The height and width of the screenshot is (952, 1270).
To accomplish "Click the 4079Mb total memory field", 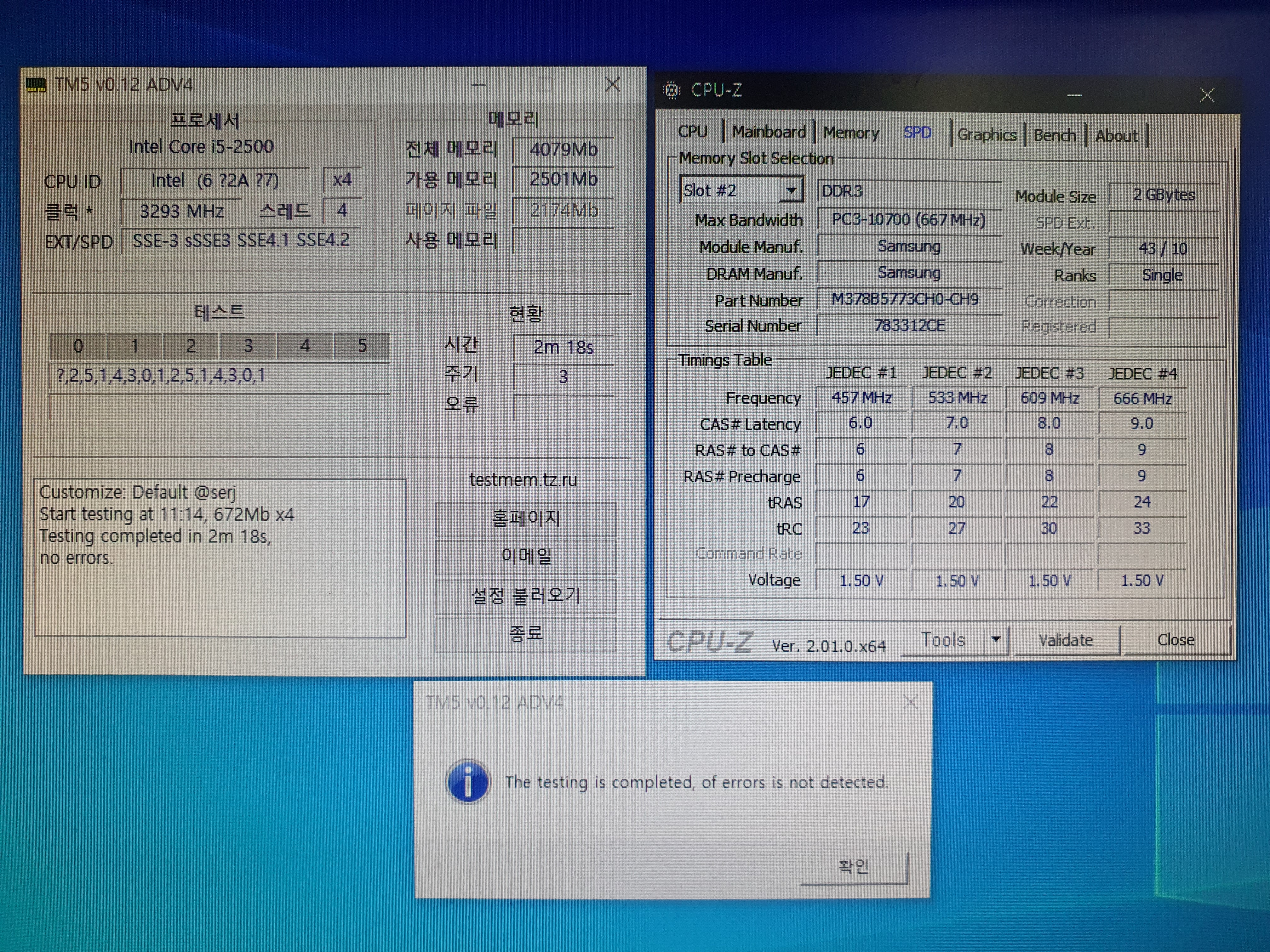I will tap(563, 150).
